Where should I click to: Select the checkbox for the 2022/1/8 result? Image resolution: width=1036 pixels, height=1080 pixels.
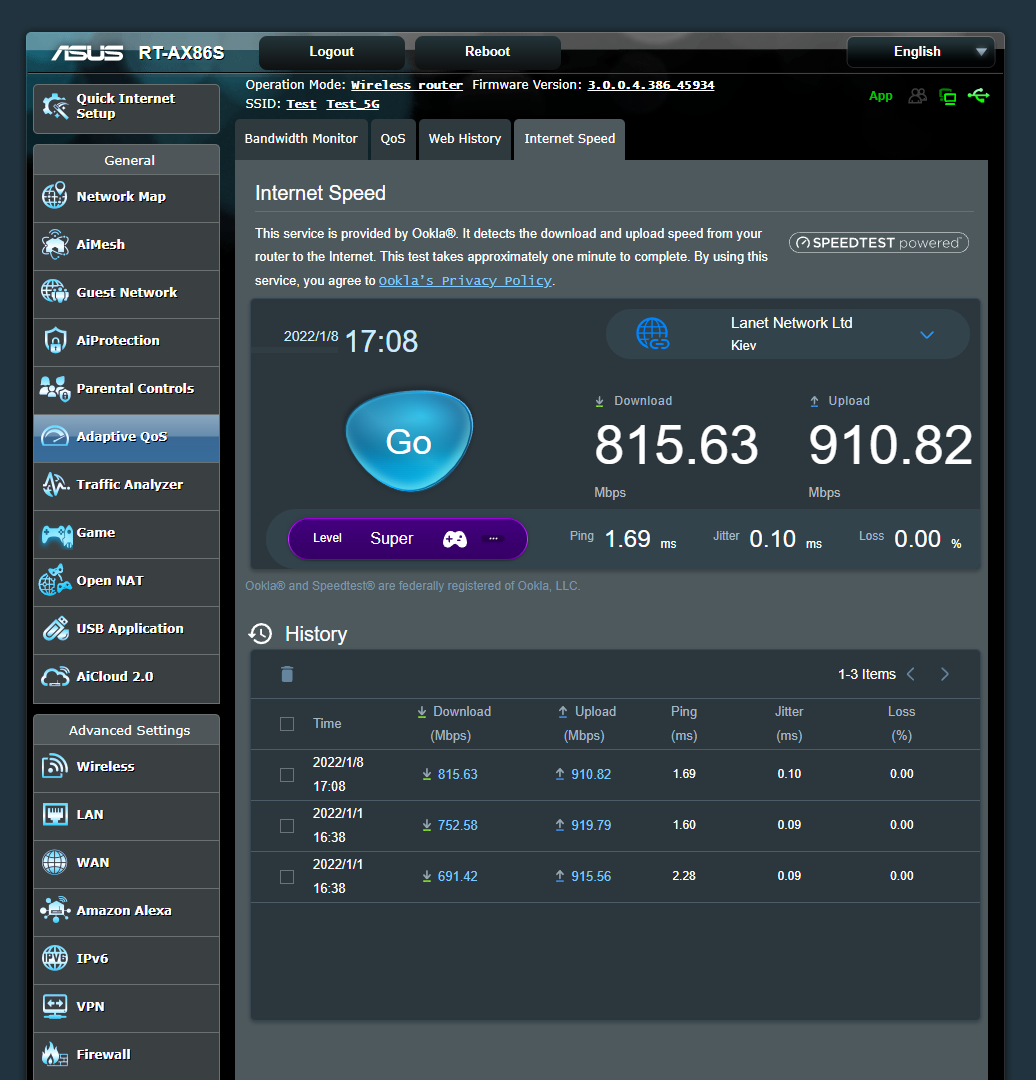(x=287, y=774)
